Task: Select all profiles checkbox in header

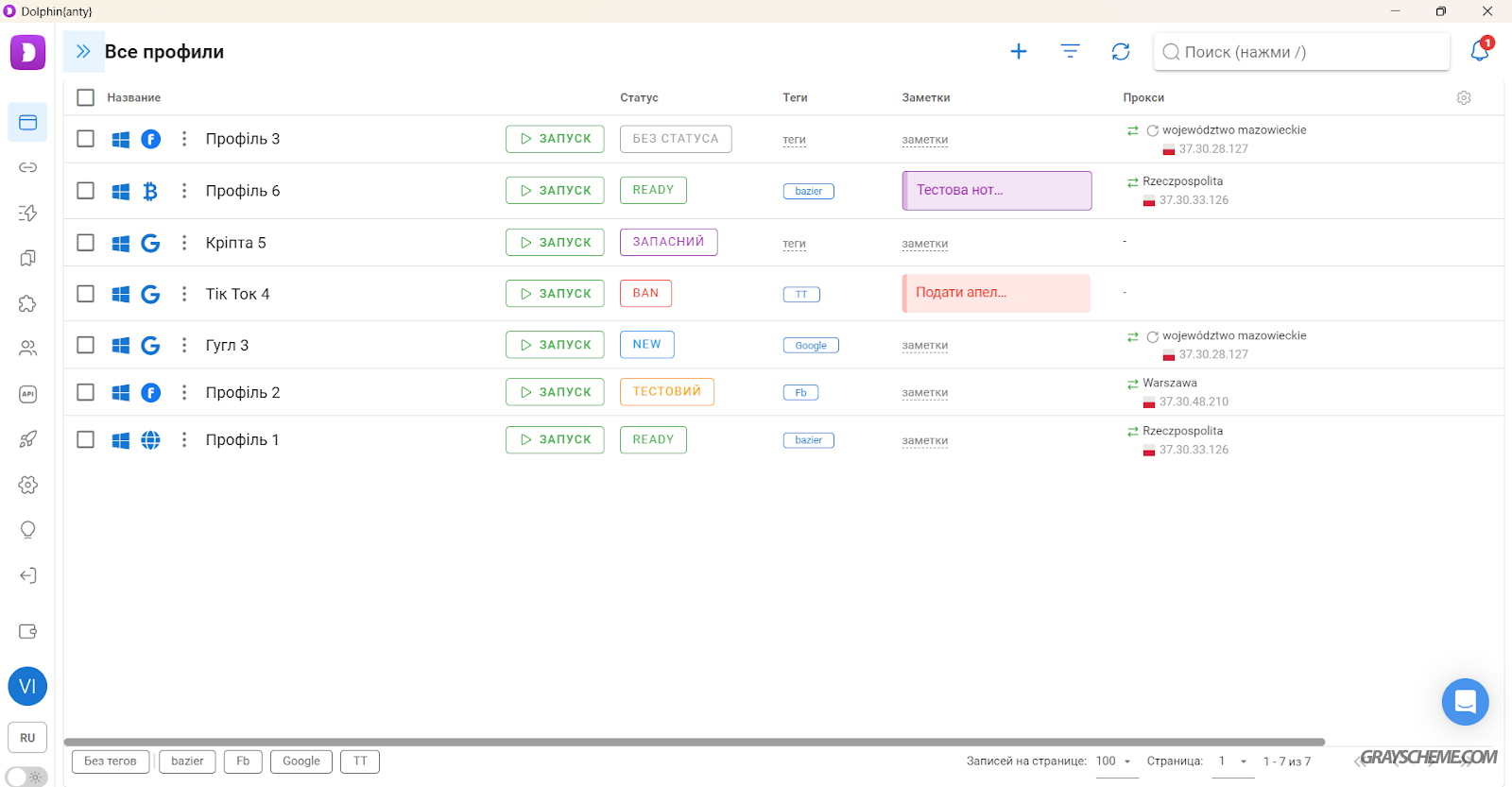Action: (x=85, y=97)
